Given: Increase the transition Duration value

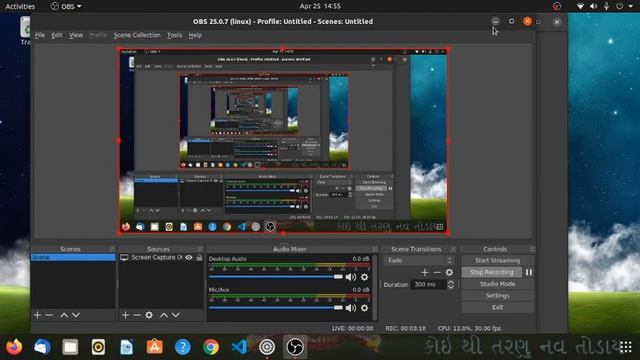Looking at the screenshot, I should 451,282.
